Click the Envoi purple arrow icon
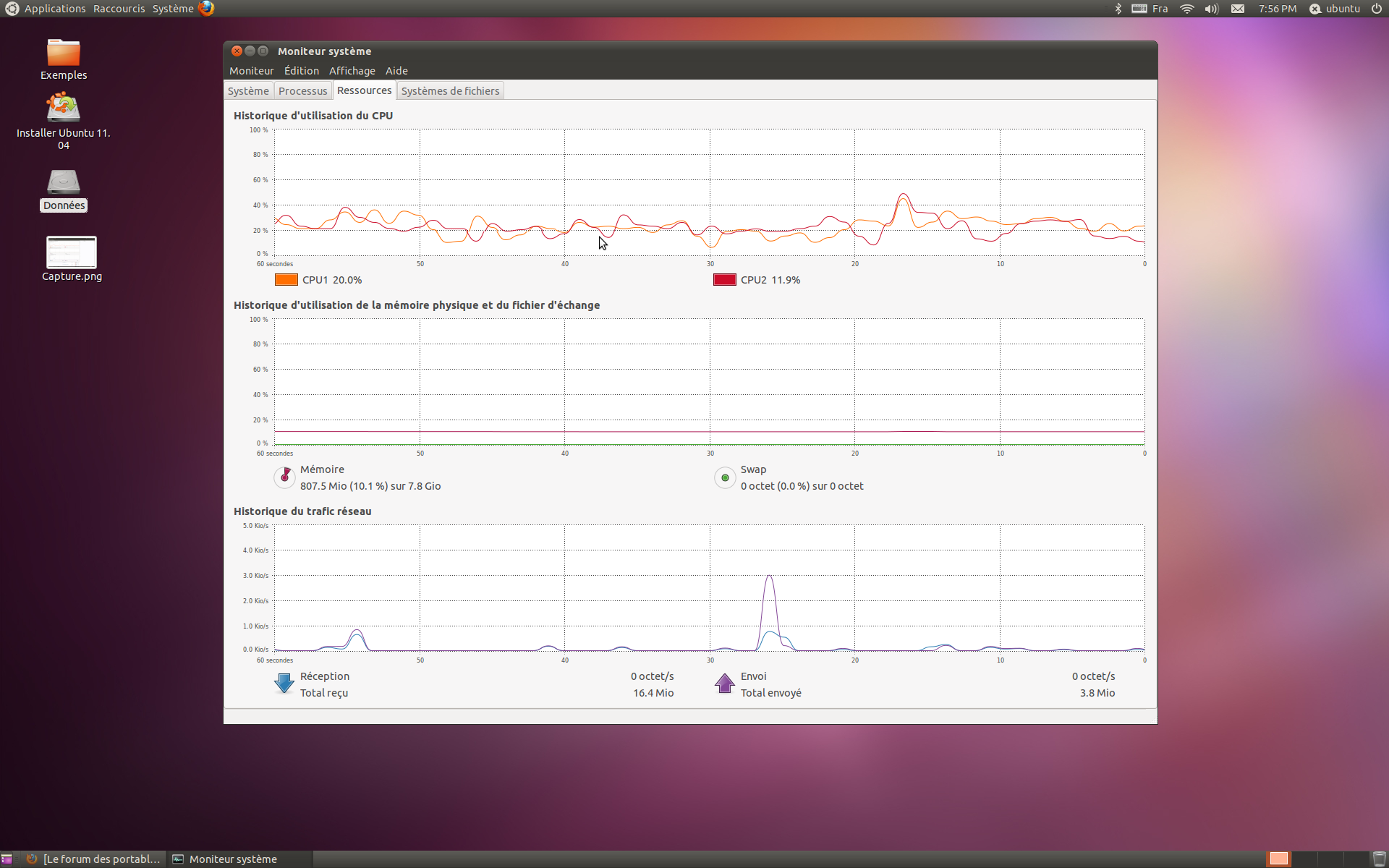The height and width of the screenshot is (868, 1389). pyautogui.click(x=724, y=683)
